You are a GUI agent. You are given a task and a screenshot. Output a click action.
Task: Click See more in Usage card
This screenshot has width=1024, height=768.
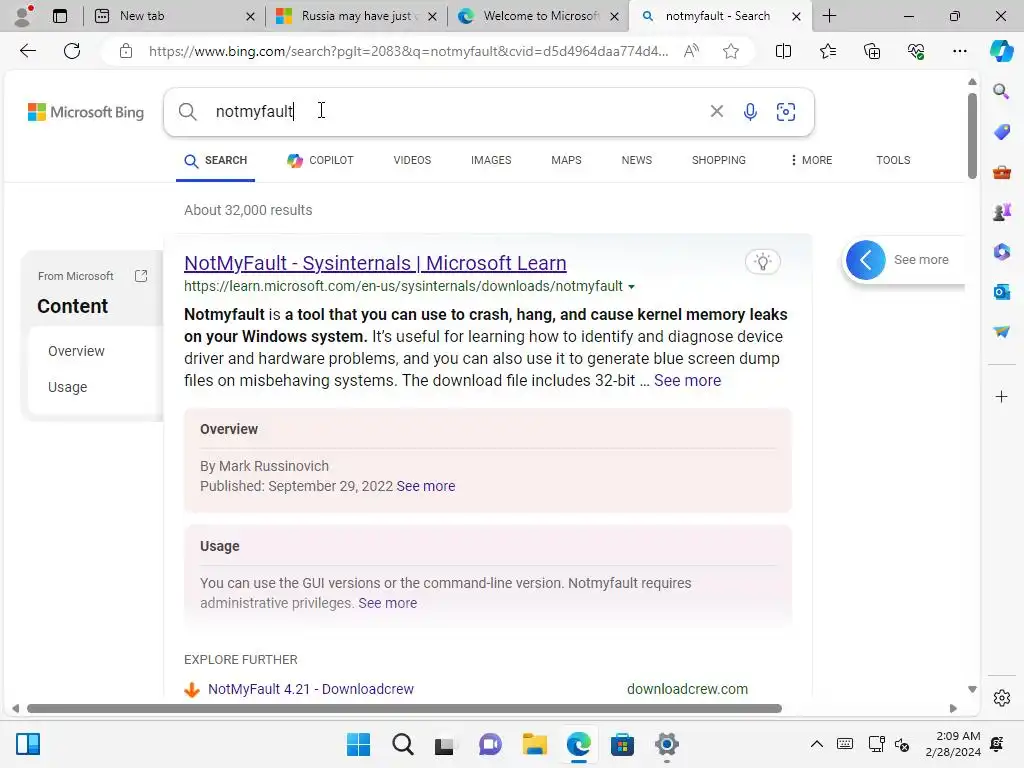pyautogui.click(x=387, y=603)
